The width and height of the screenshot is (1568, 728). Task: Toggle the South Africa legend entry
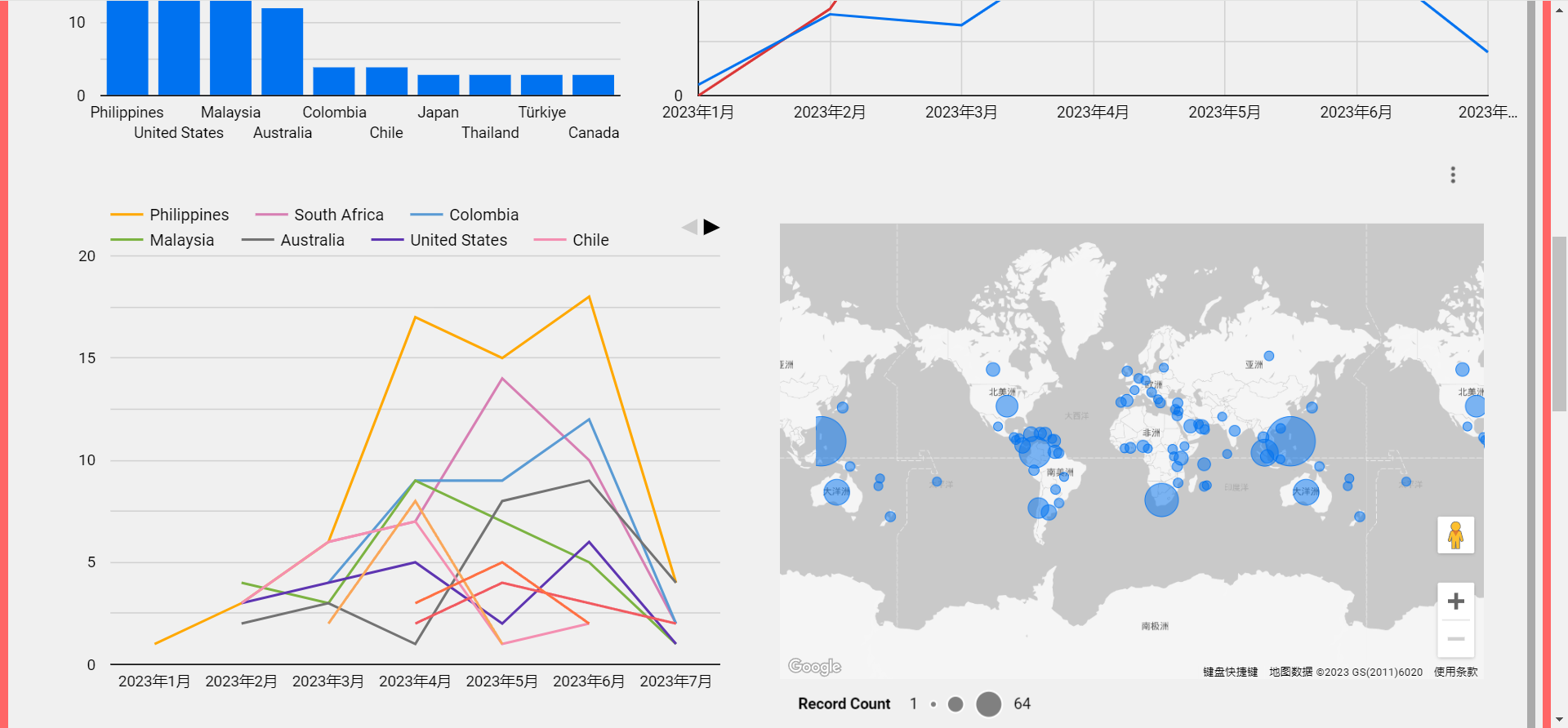tap(338, 215)
